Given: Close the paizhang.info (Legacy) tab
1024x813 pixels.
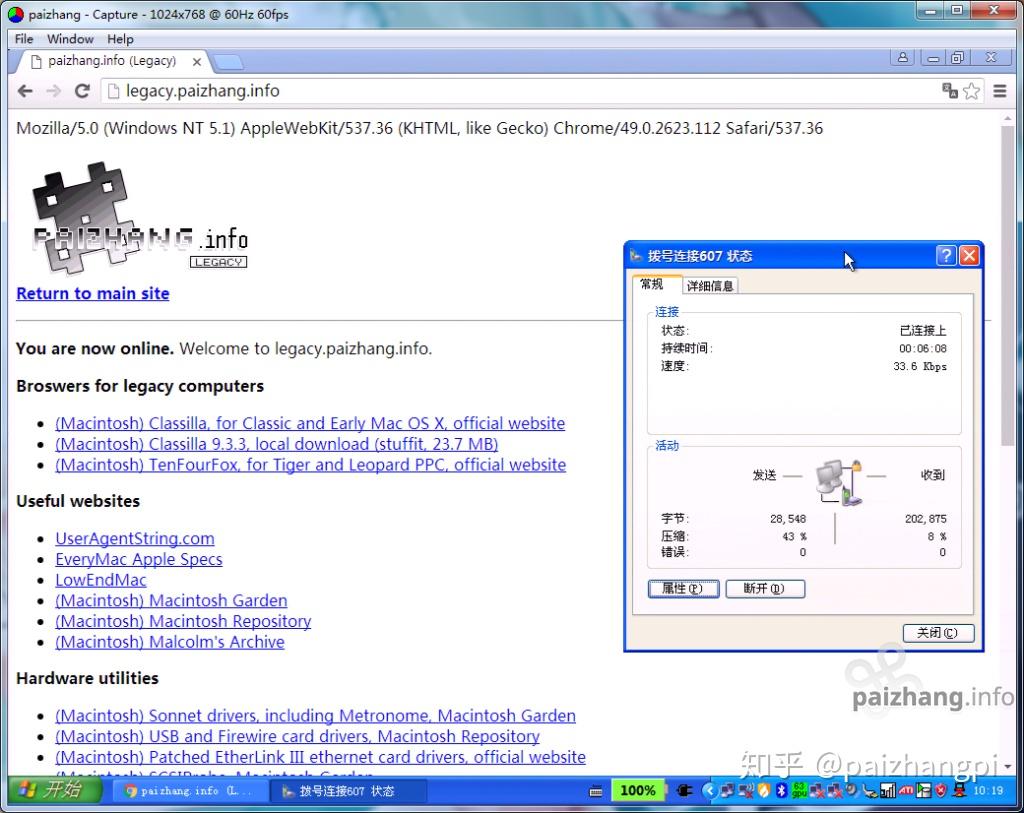Looking at the screenshot, I should click(x=197, y=61).
